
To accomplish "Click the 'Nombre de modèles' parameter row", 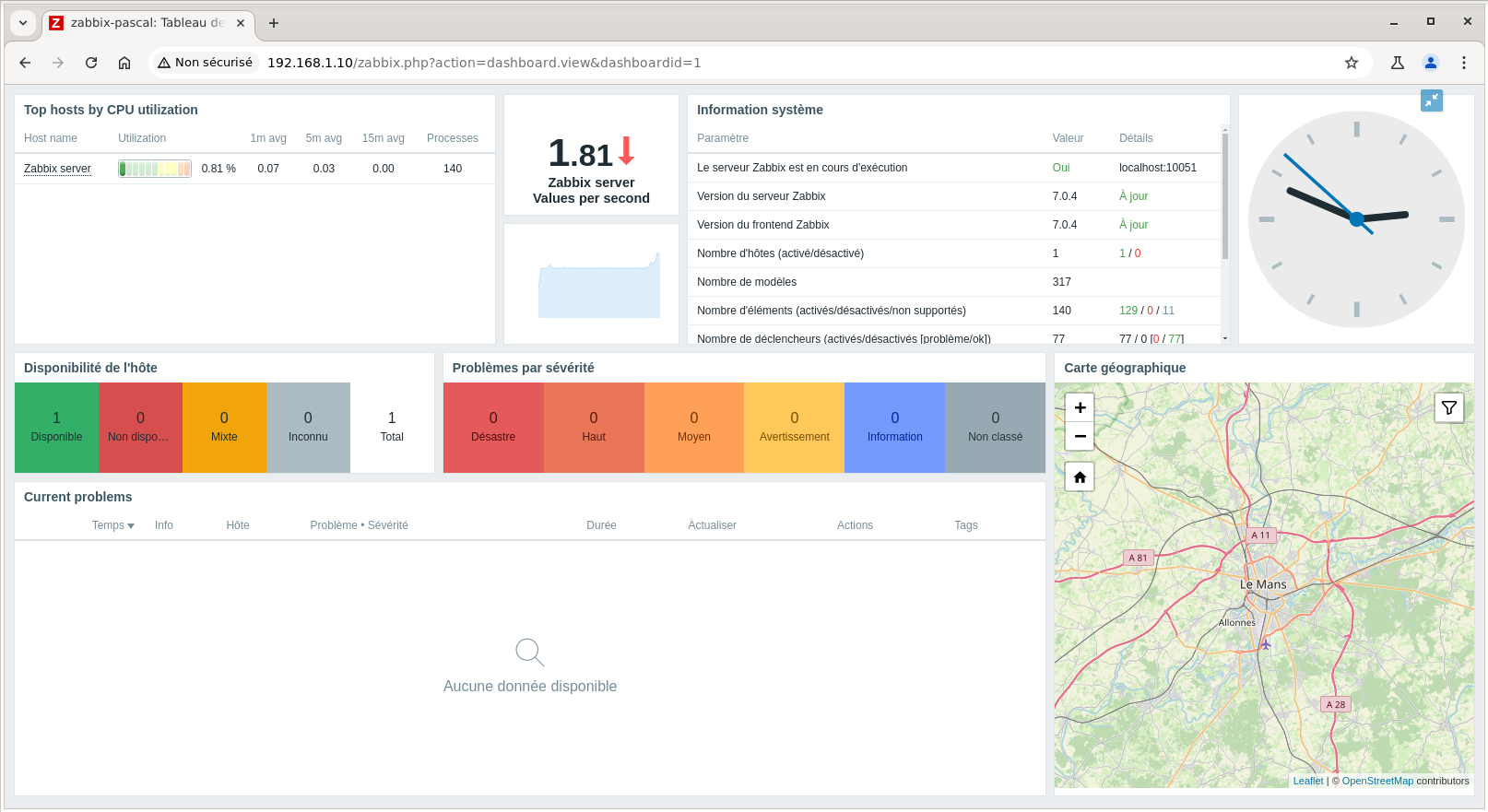I will [x=954, y=282].
